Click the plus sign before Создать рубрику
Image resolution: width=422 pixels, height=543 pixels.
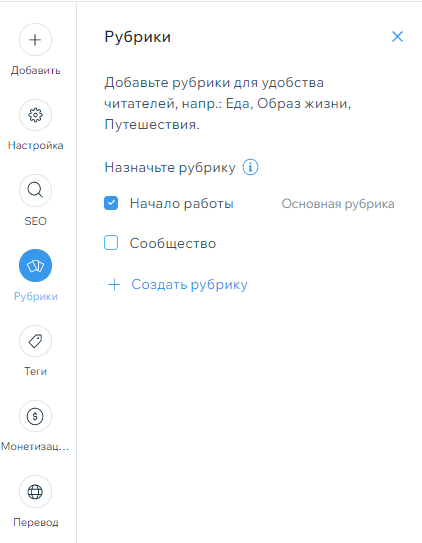[x=114, y=285]
